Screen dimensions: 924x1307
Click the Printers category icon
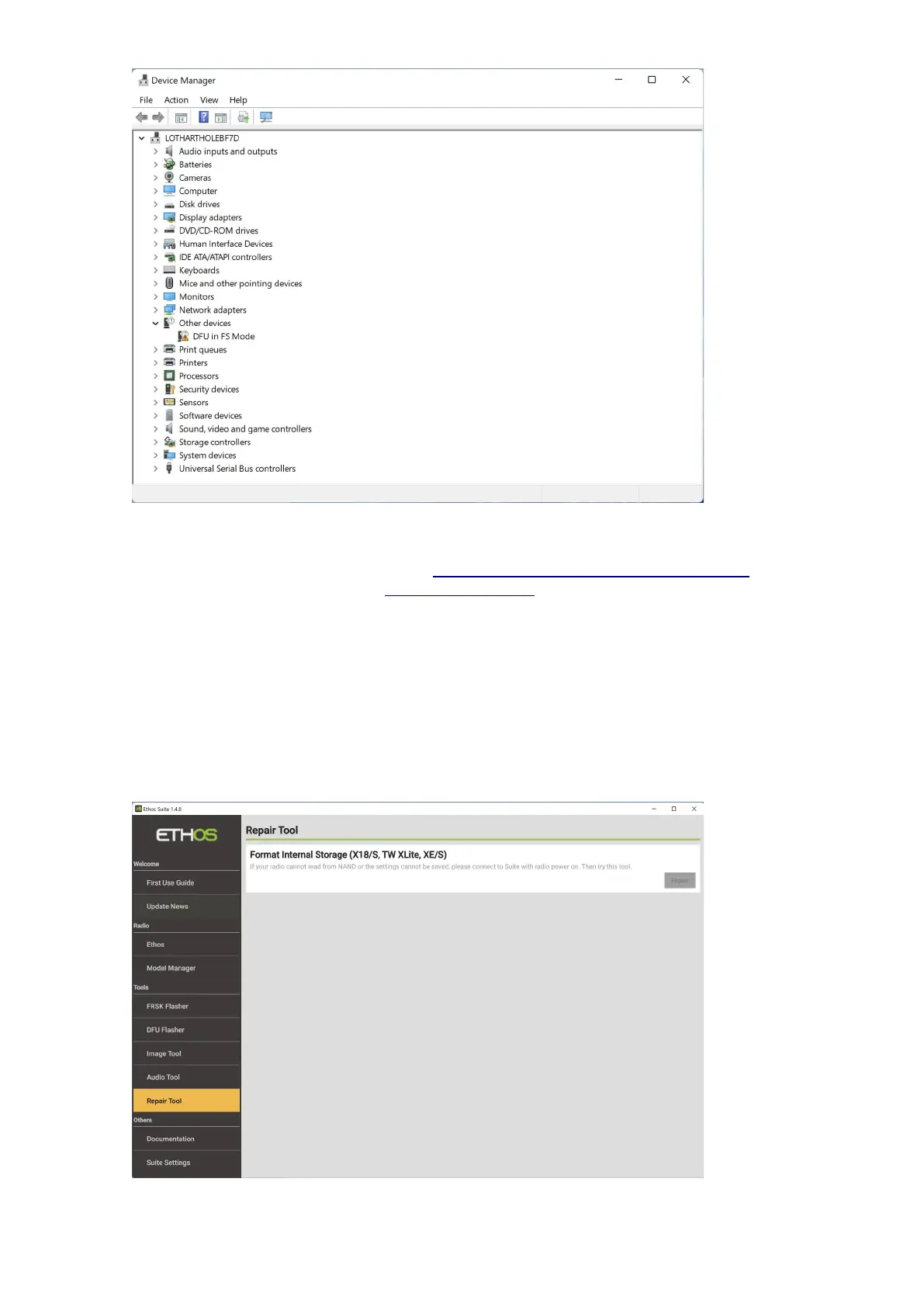point(169,362)
